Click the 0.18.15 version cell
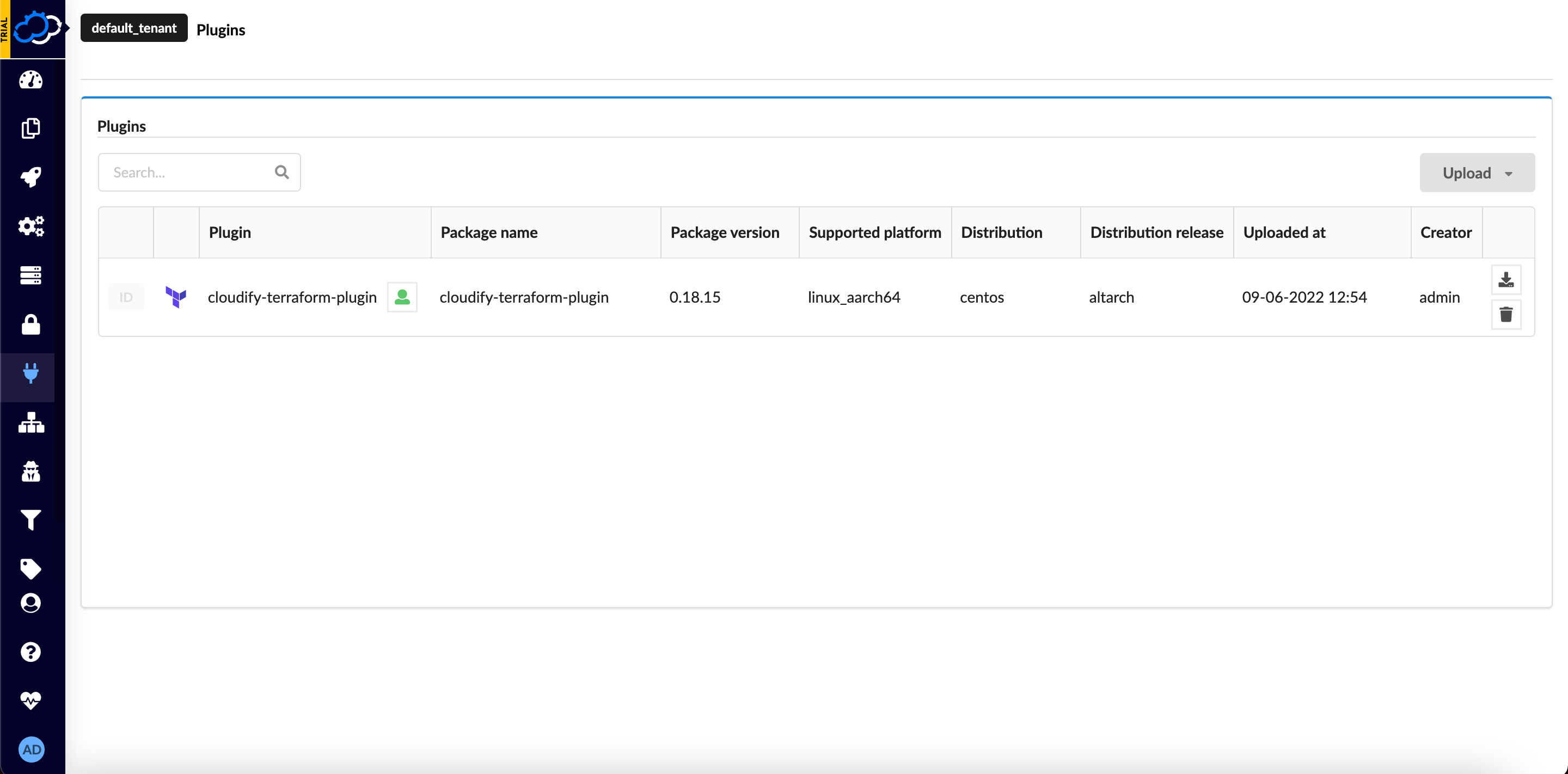Screen dimensions: 1568x774 point(695,297)
